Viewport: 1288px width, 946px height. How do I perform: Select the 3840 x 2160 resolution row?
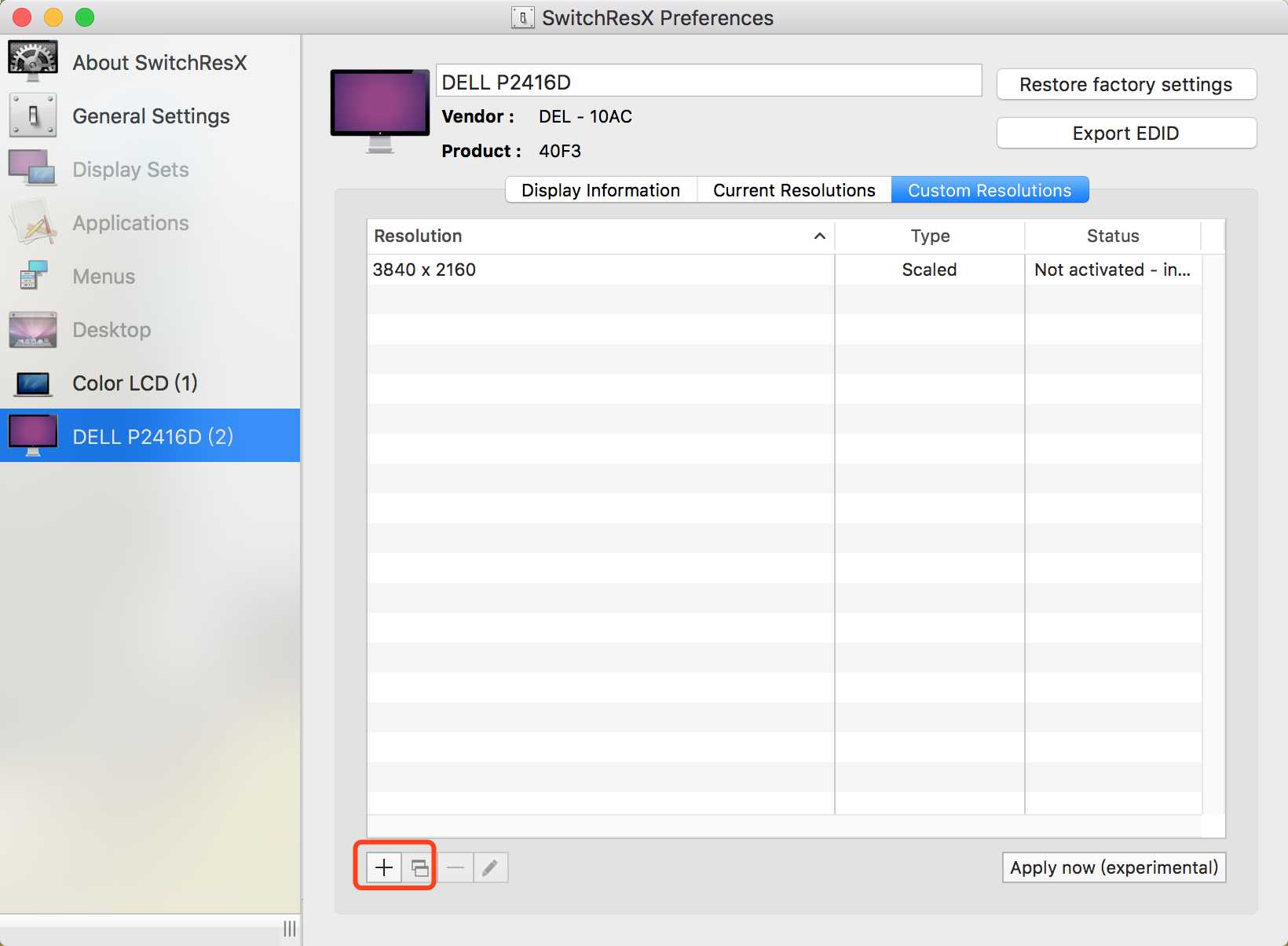[x=785, y=269]
